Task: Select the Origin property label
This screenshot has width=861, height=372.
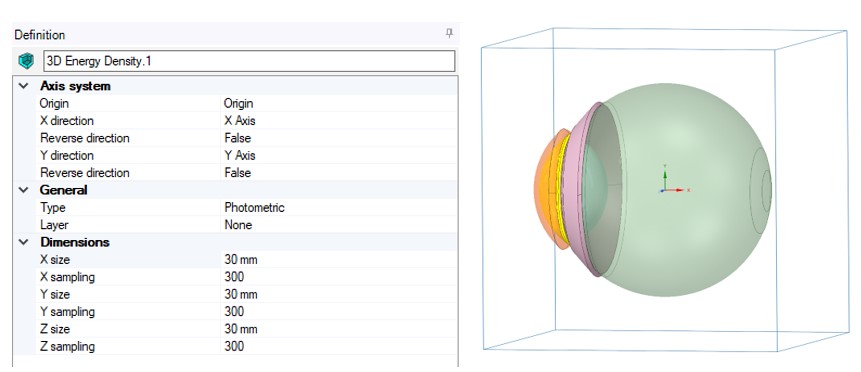Action: (54, 103)
